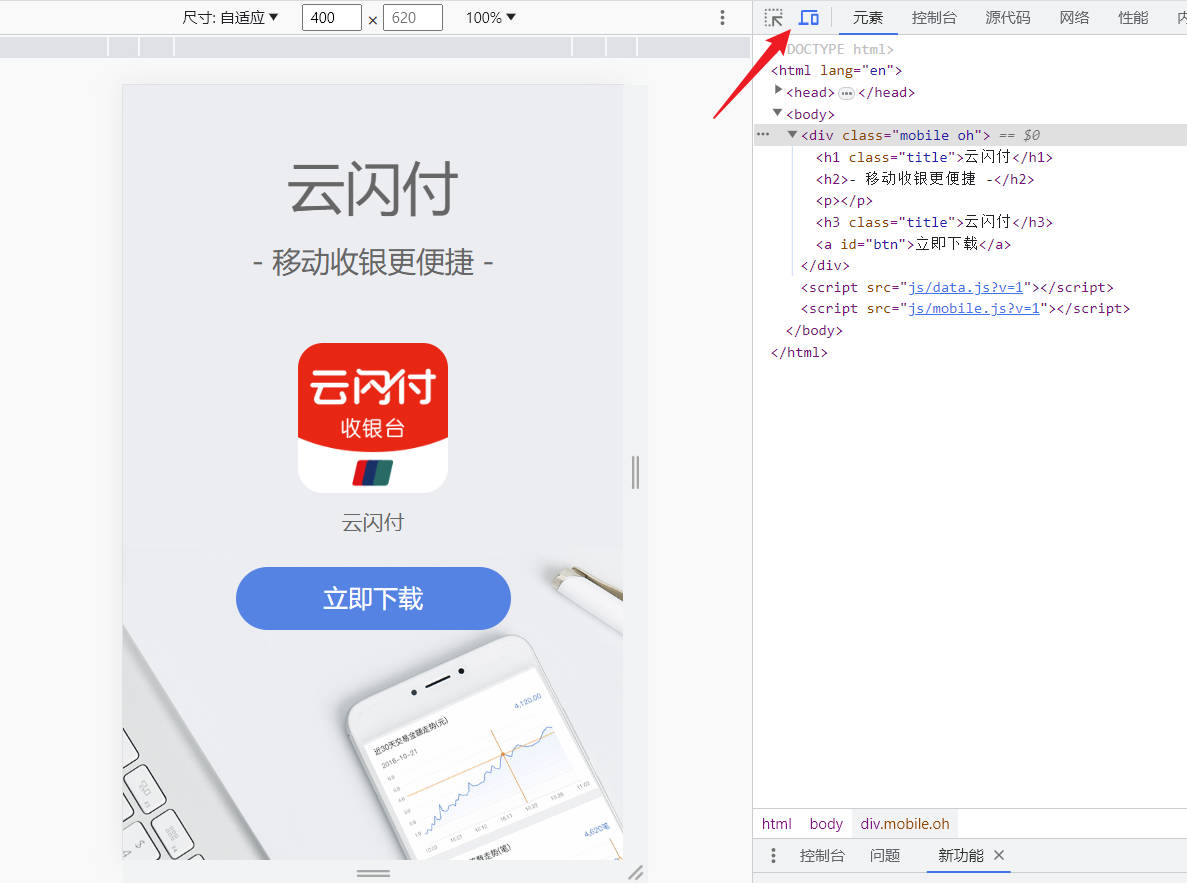
Task: Click the width input showing 400
Action: [x=331, y=17]
